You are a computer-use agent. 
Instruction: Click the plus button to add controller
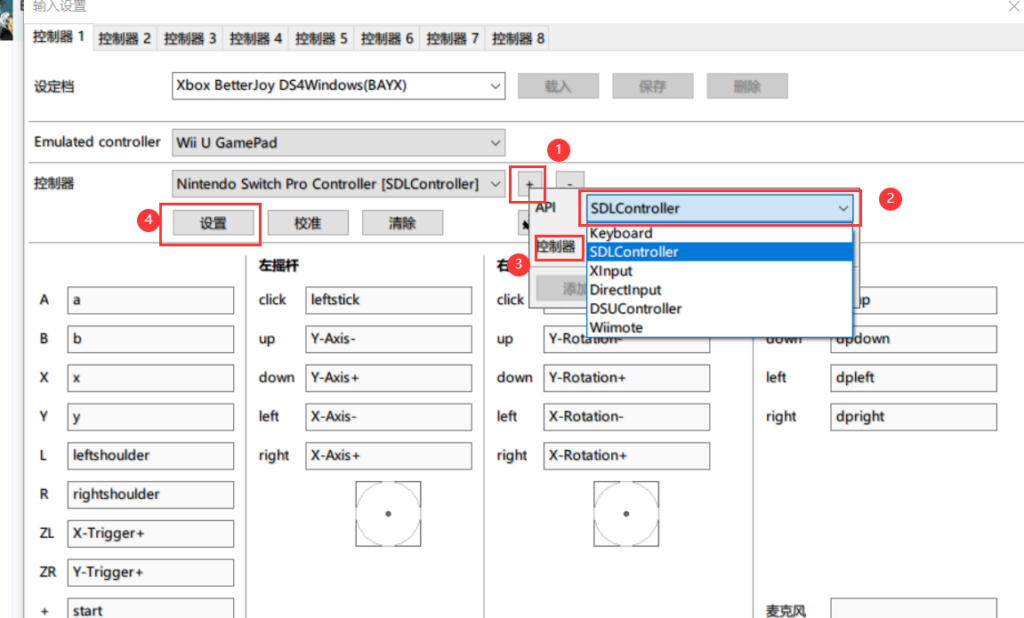click(529, 185)
